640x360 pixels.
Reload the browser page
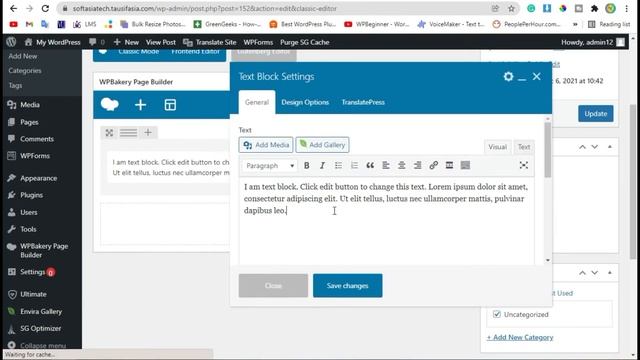tap(45, 8)
